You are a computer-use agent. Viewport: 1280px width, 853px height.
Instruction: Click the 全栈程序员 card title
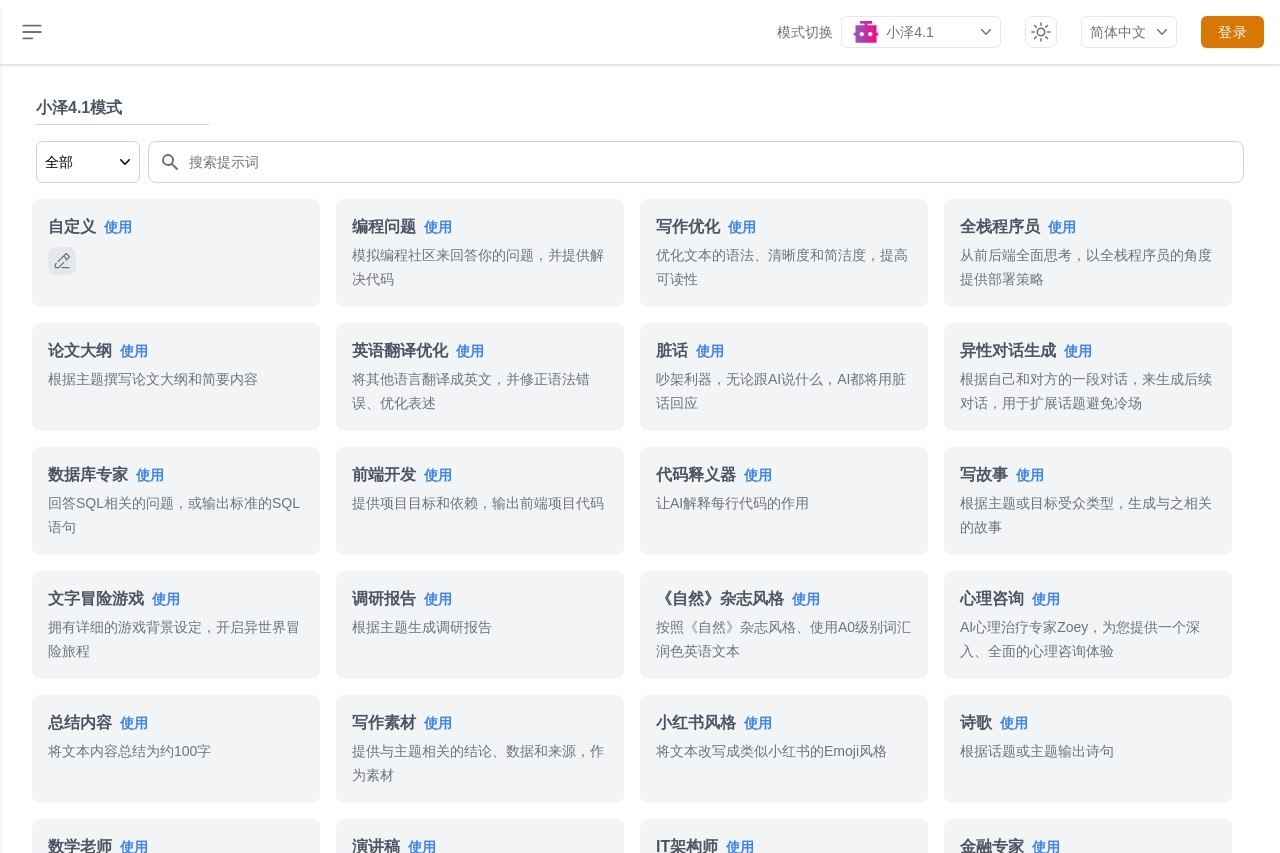1000,226
